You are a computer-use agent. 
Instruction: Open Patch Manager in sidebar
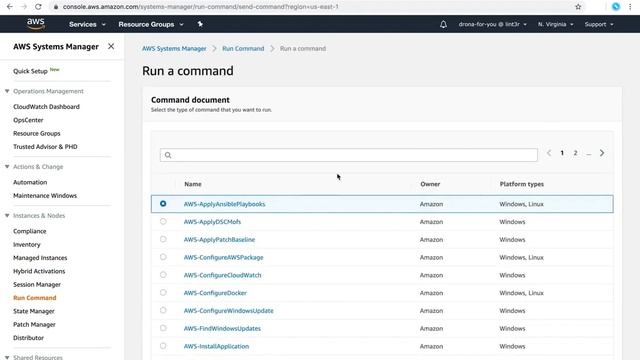(34, 324)
